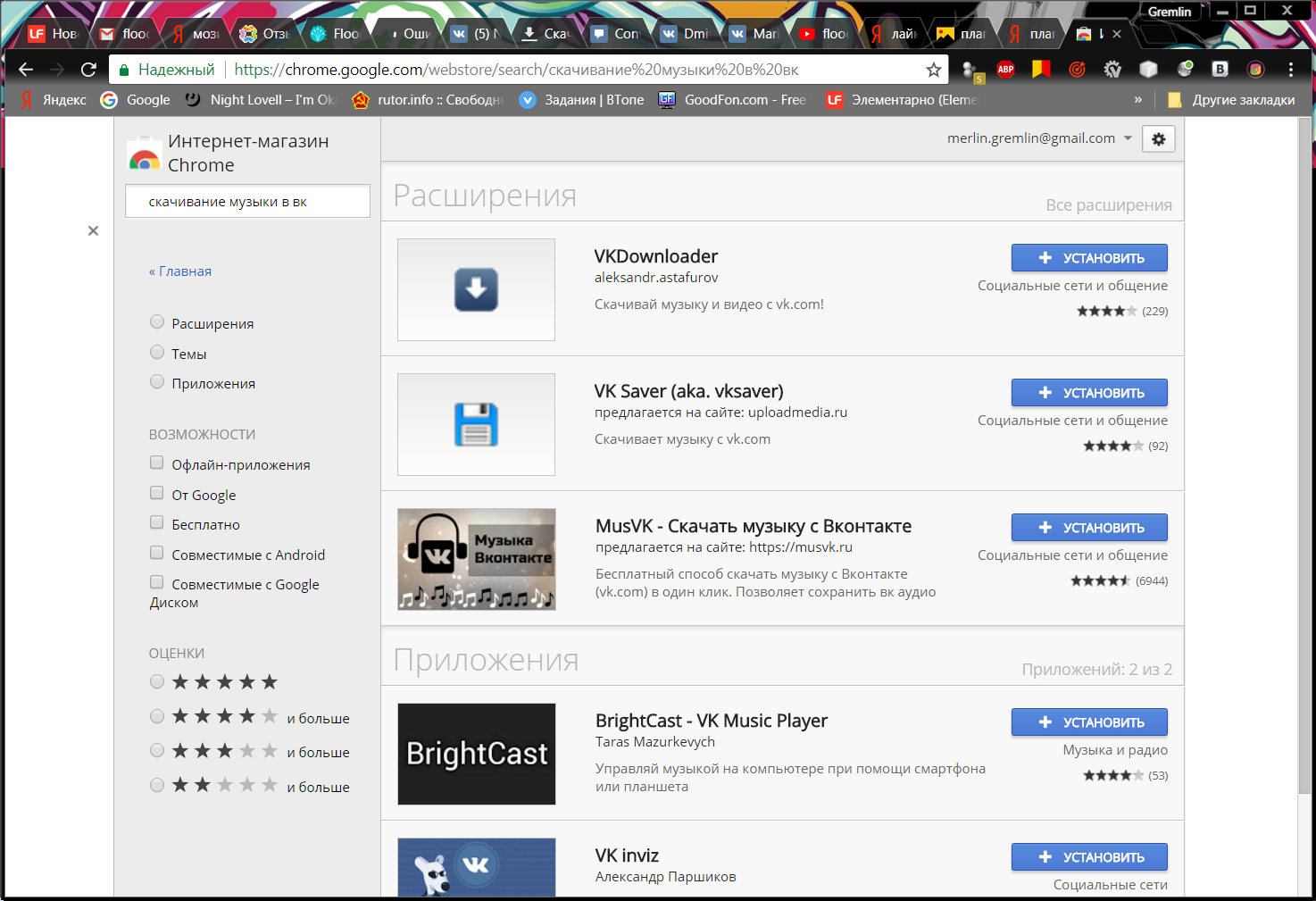Select five-star rating filter
This screenshot has height=901, width=1316.
pos(157,682)
